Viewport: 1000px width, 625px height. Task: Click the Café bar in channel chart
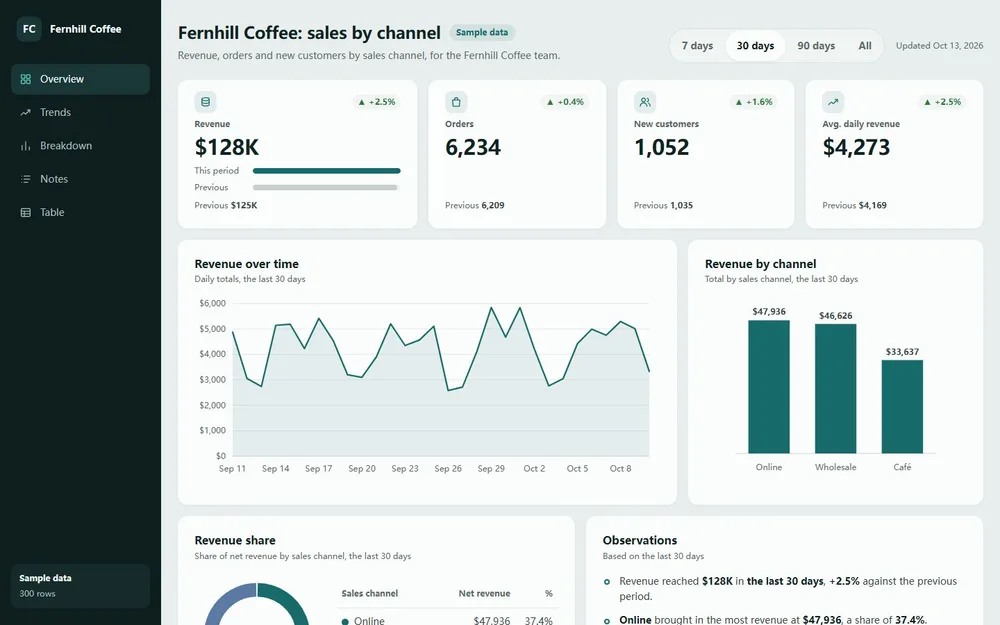(902, 407)
